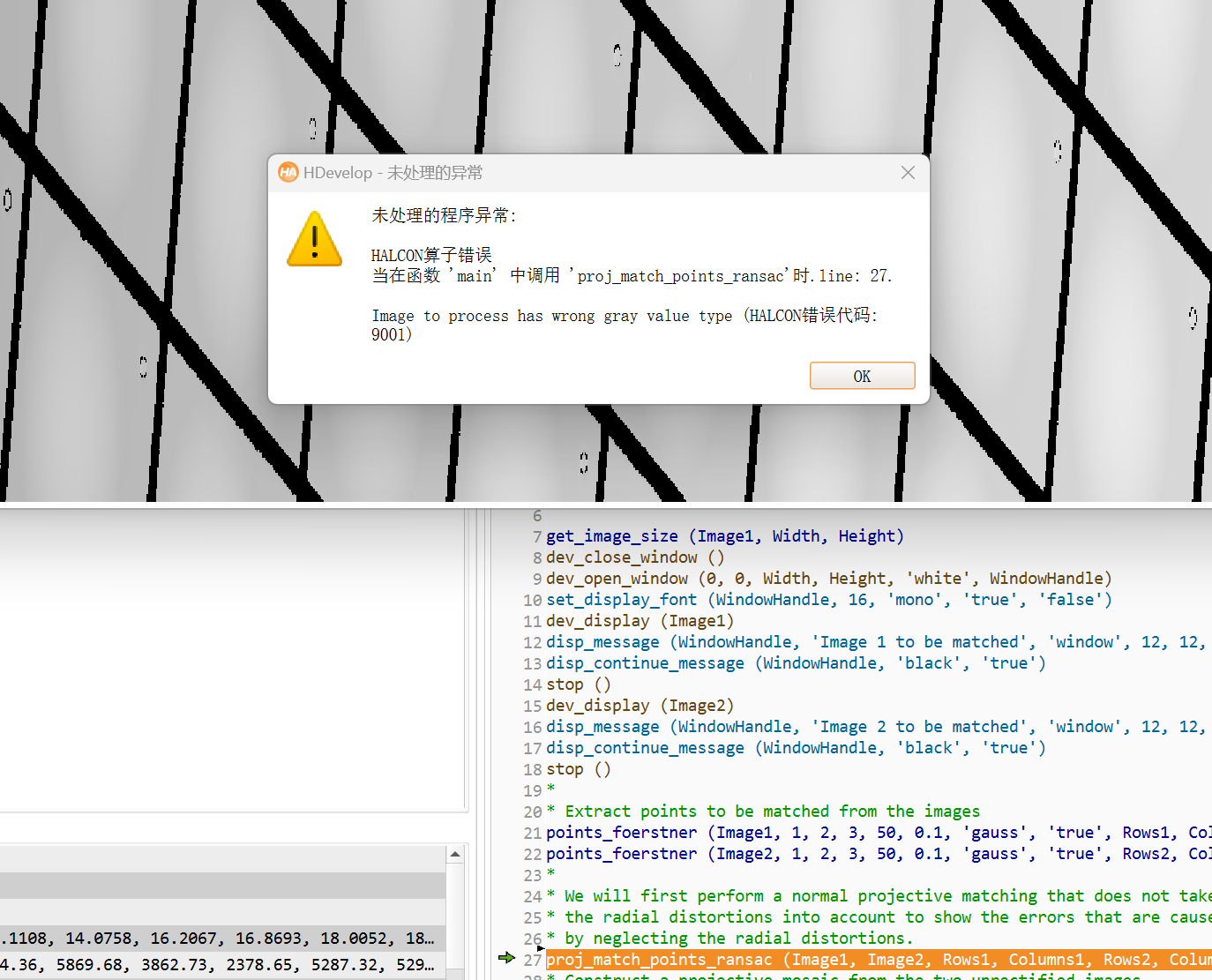Select code line 7 get_image_size

(725, 536)
